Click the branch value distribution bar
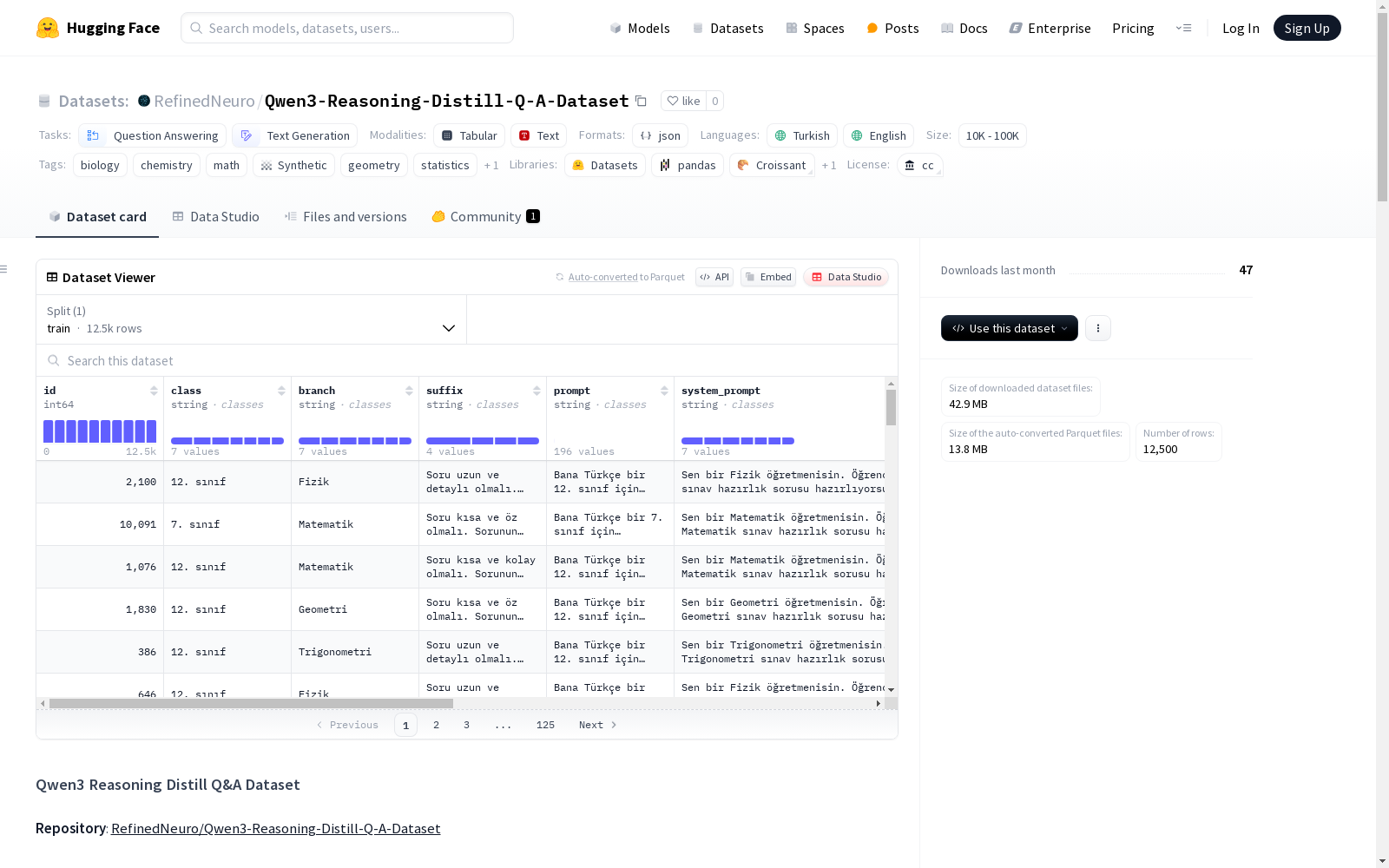This screenshot has height=868, width=1389. (x=355, y=441)
